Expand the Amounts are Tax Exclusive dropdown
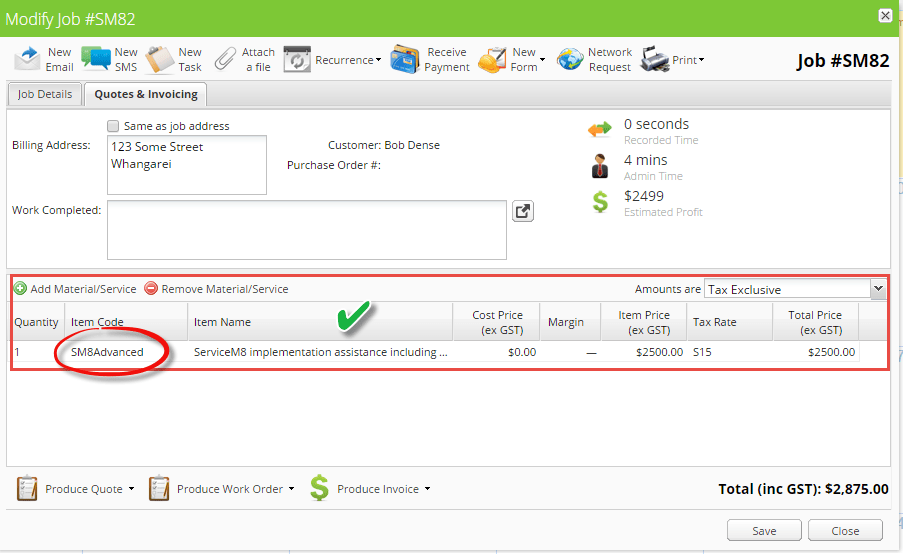Image resolution: width=903 pixels, height=554 pixels. point(878,289)
